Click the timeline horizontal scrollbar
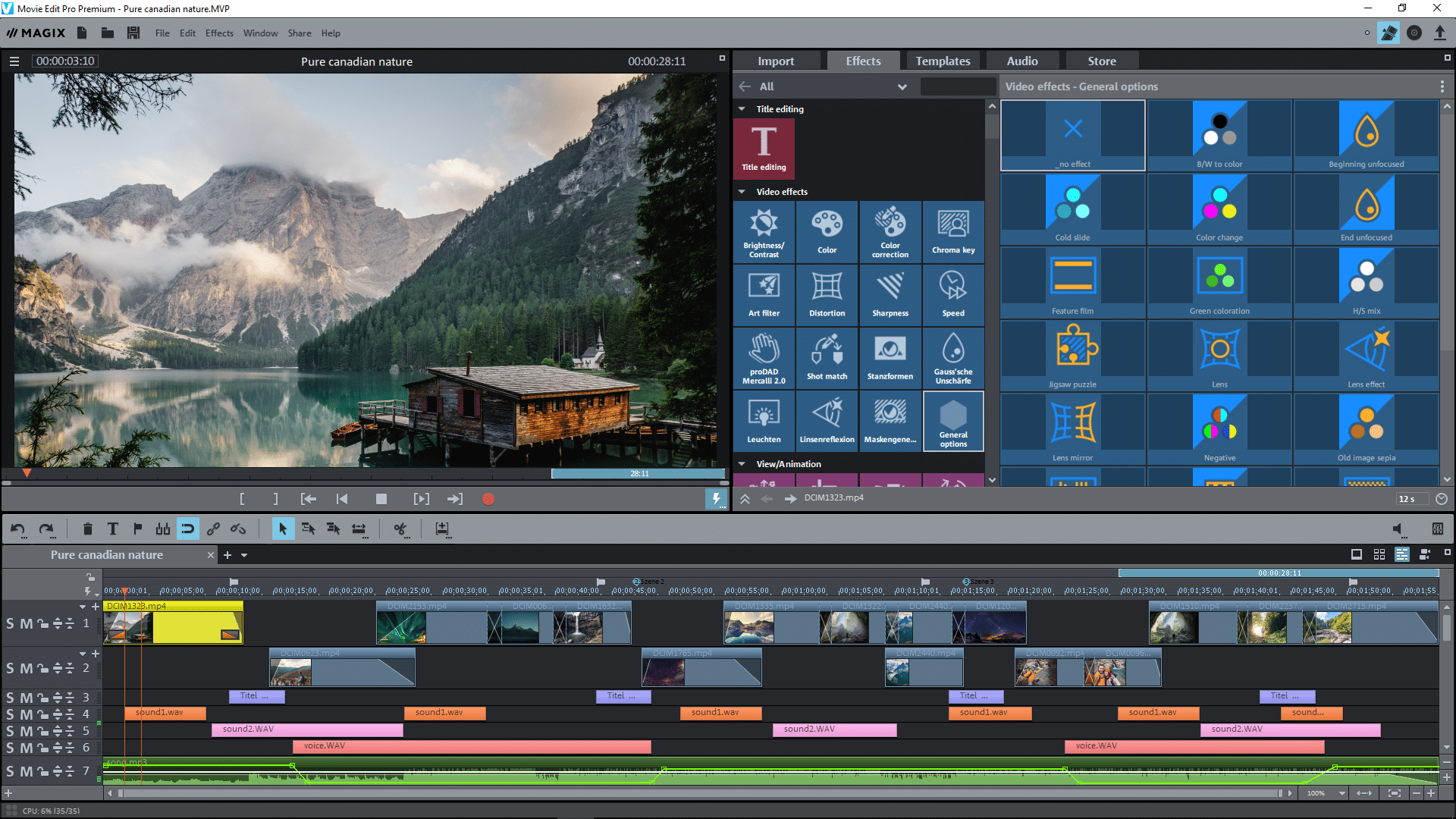The width and height of the screenshot is (1456, 819). pyautogui.click(x=701, y=793)
